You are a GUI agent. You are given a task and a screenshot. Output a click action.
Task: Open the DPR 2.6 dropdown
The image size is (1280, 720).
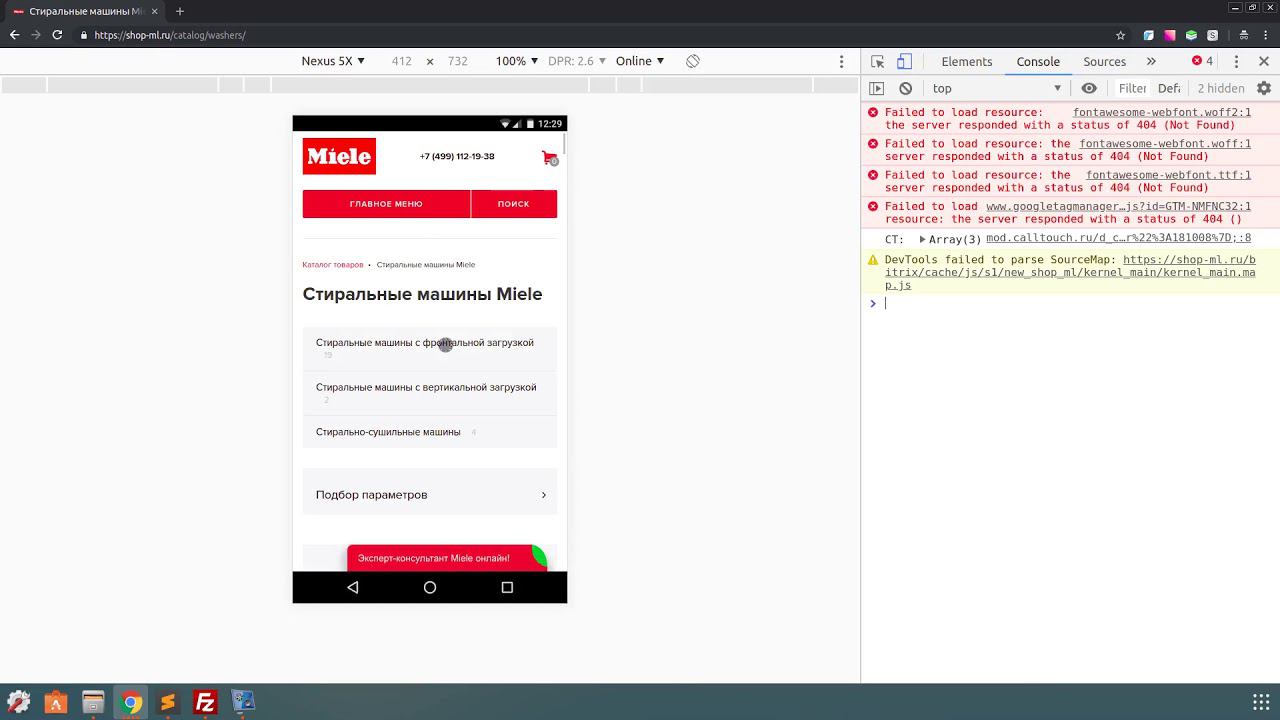click(x=577, y=61)
